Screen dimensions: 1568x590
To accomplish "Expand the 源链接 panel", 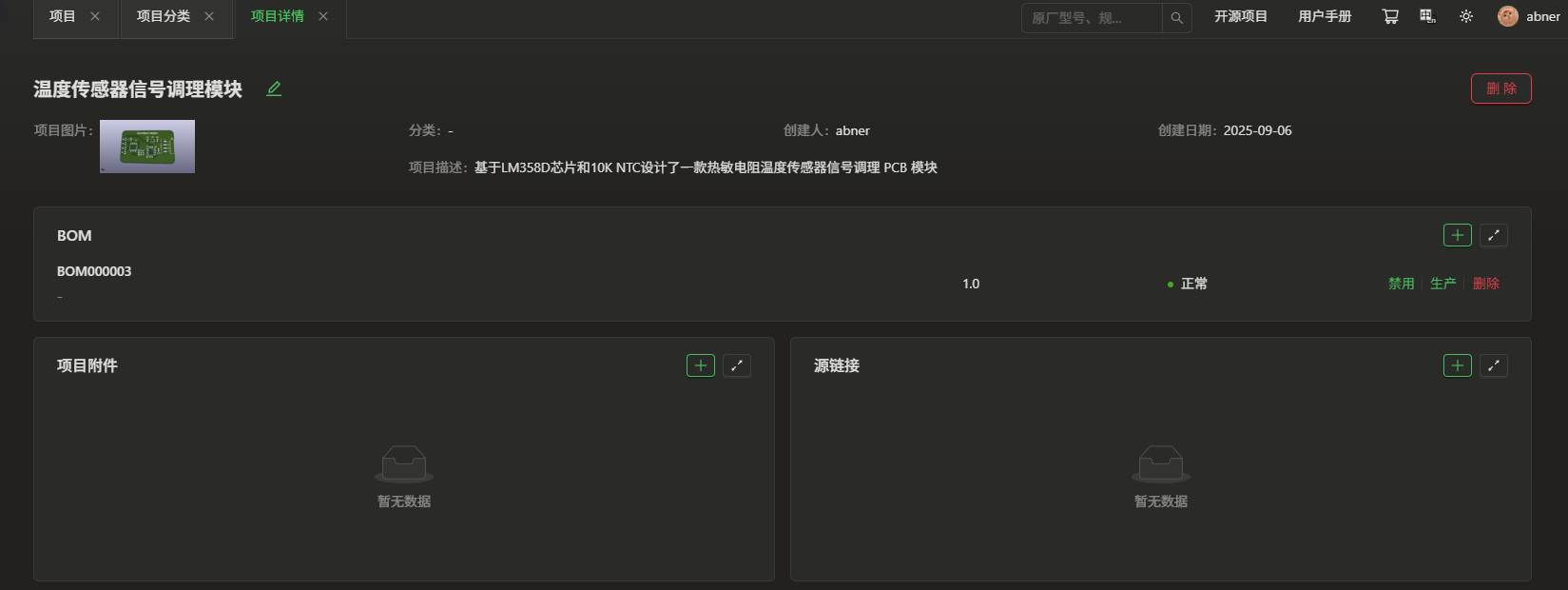I will point(1493,365).
